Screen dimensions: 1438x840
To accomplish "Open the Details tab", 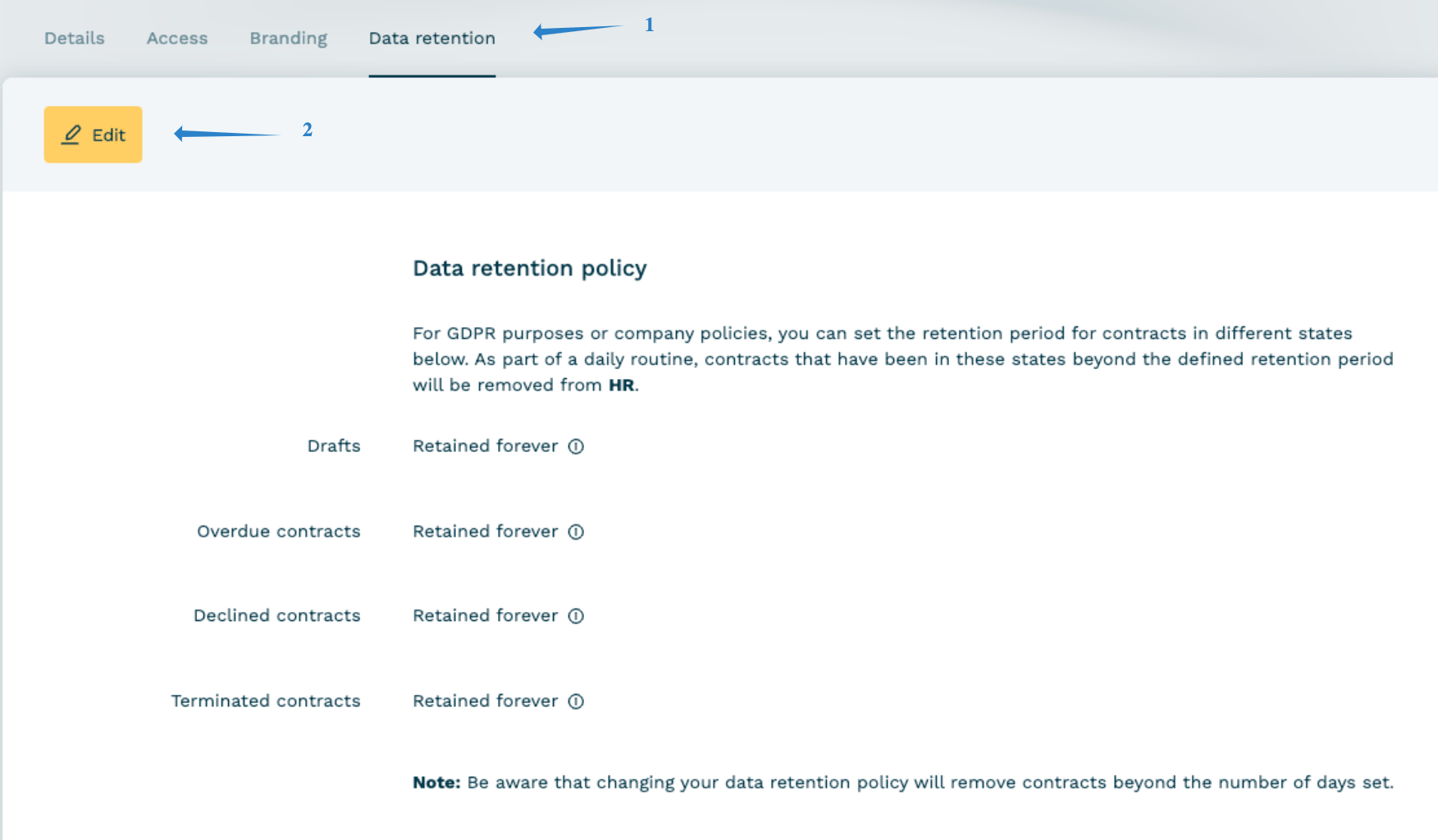I will [75, 39].
